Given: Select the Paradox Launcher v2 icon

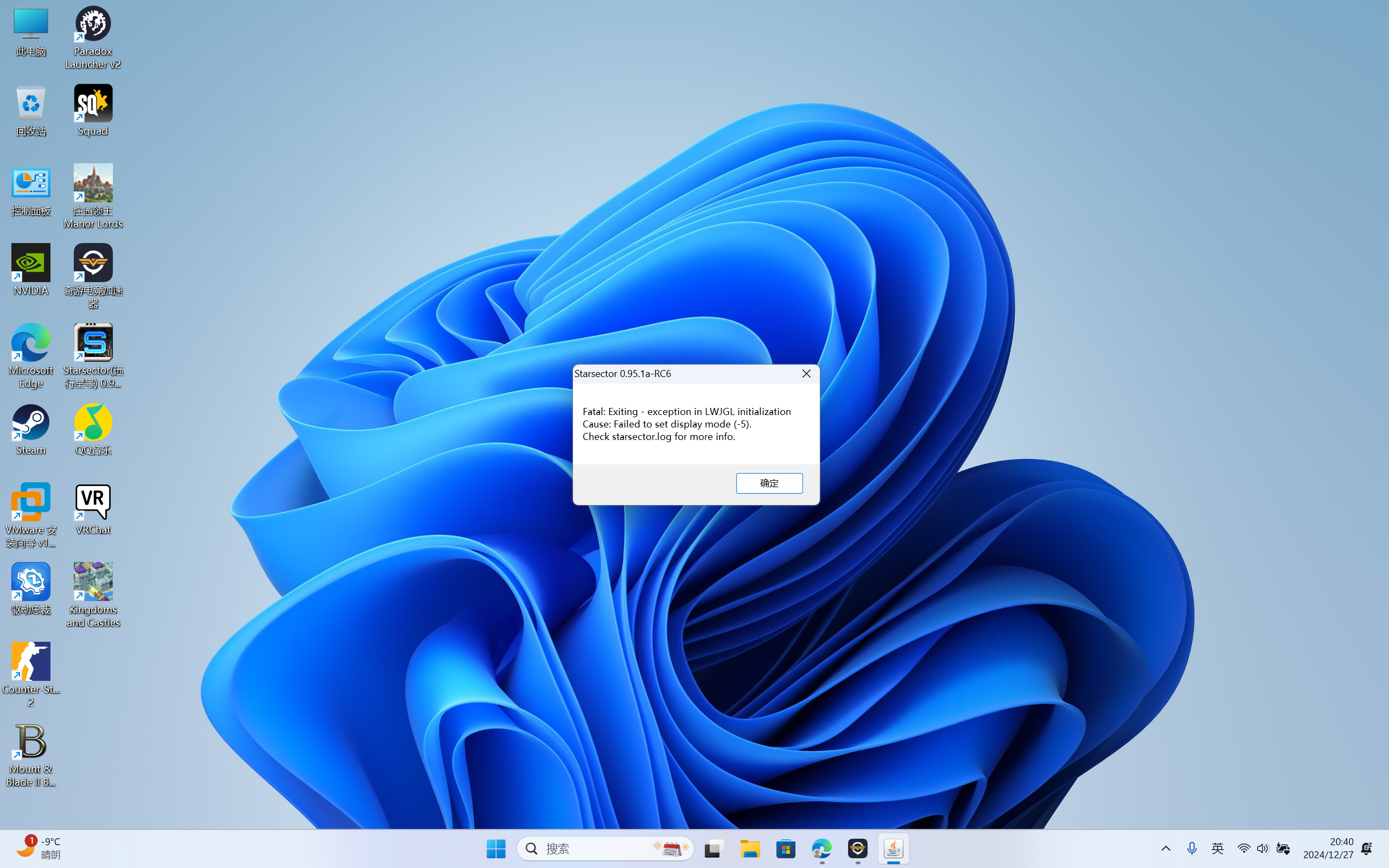Looking at the screenshot, I should [93, 25].
